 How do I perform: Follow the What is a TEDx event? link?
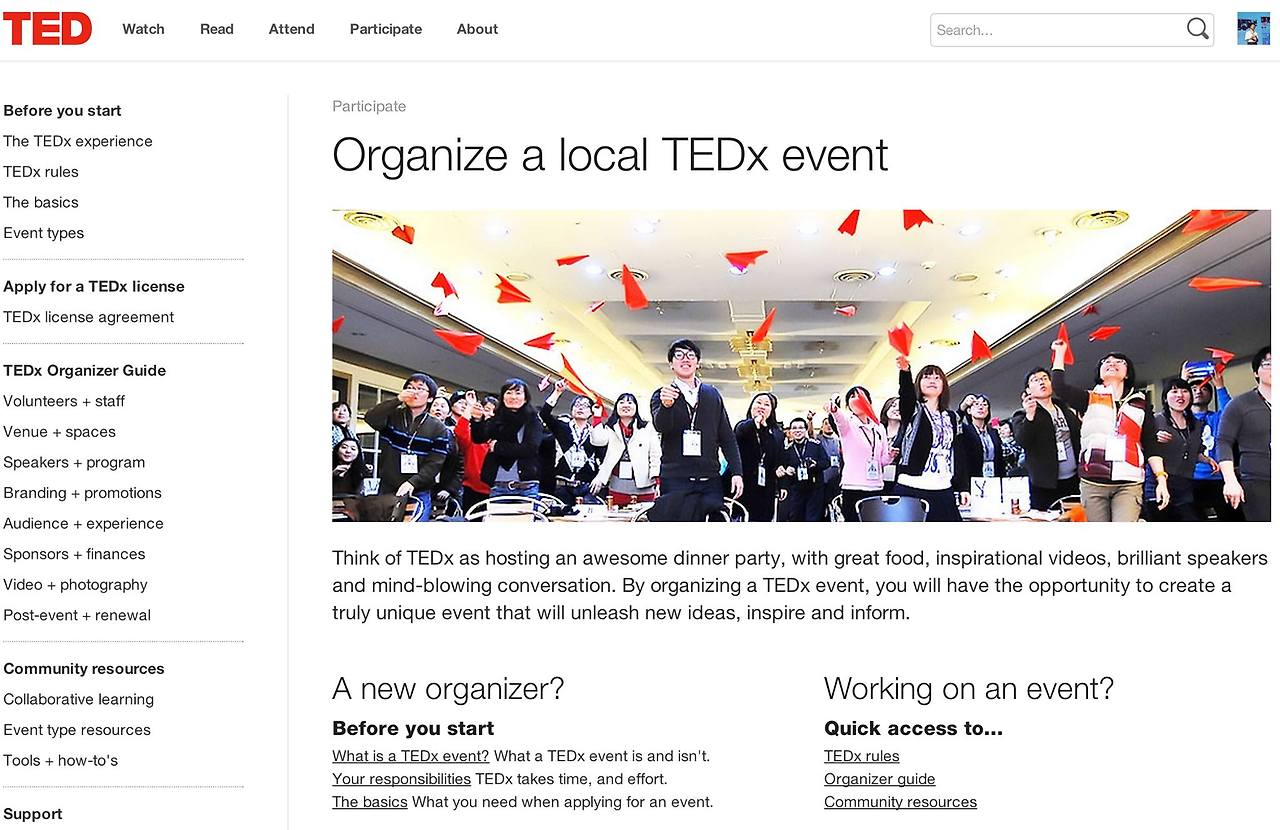(x=411, y=756)
